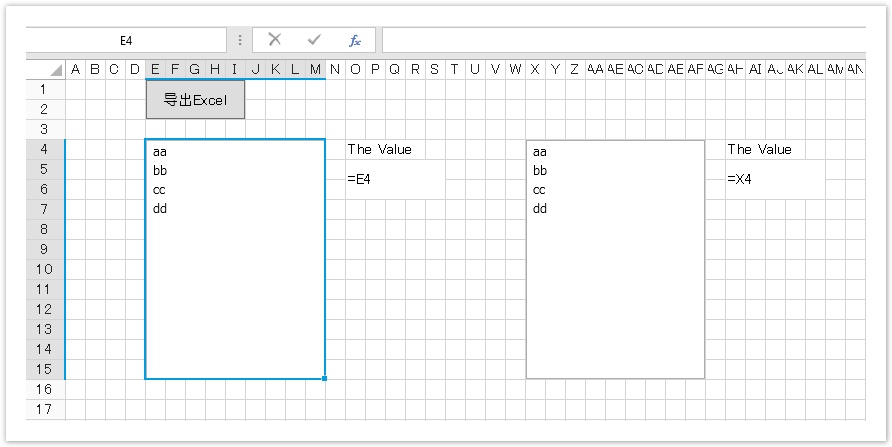Viewport: 892px width, 447px height.
Task: Click the three-dot handle beside the name box
Action: click(x=240, y=40)
